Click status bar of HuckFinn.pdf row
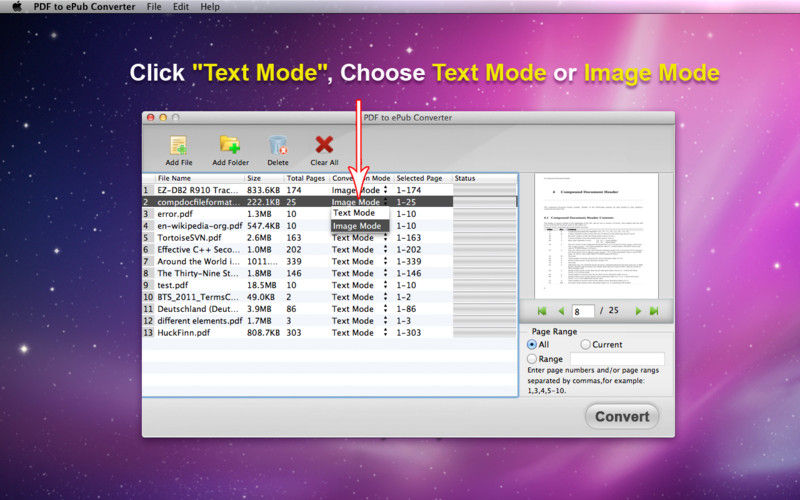Viewport: 800px width, 500px height. [485, 332]
